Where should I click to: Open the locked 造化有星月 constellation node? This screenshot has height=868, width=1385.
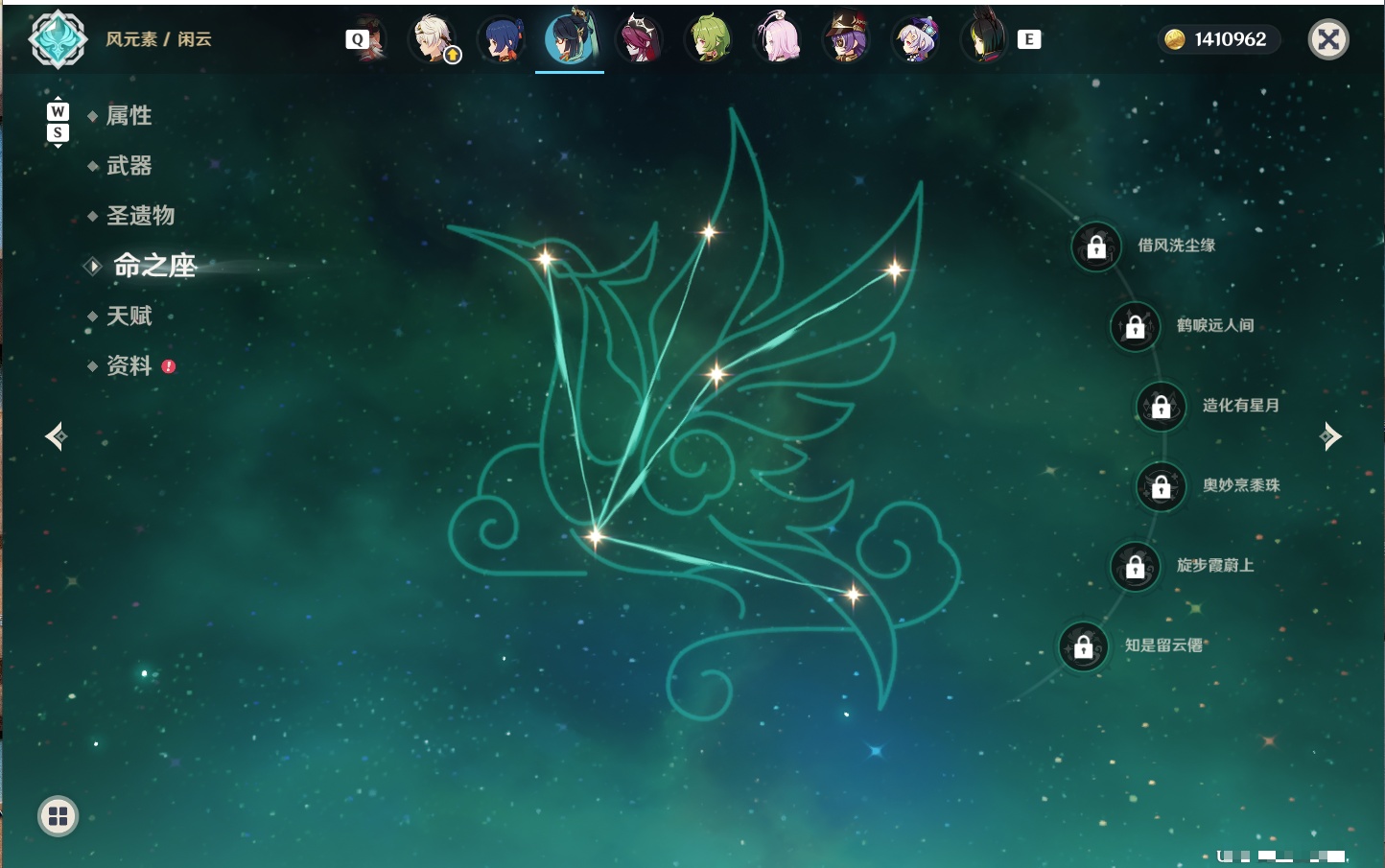point(1161,406)
